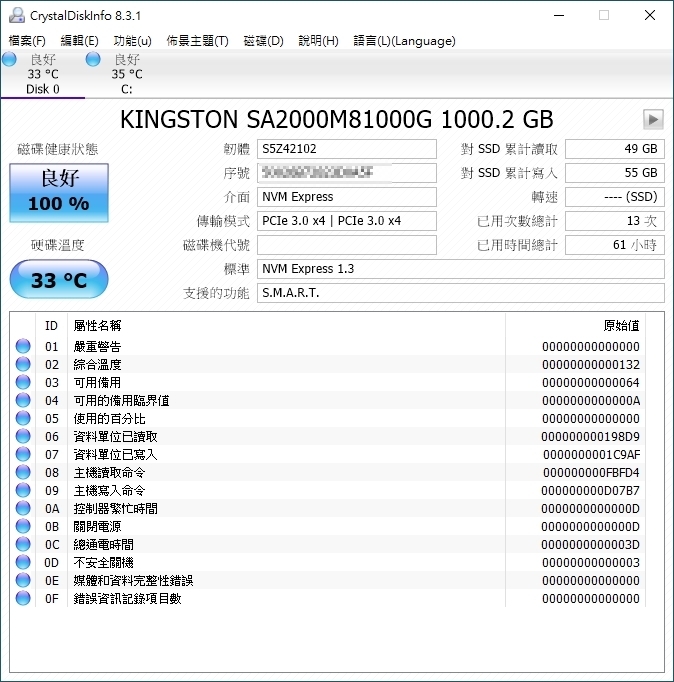
Task: Open the 功能(u) menu
Action: [132, 41]
